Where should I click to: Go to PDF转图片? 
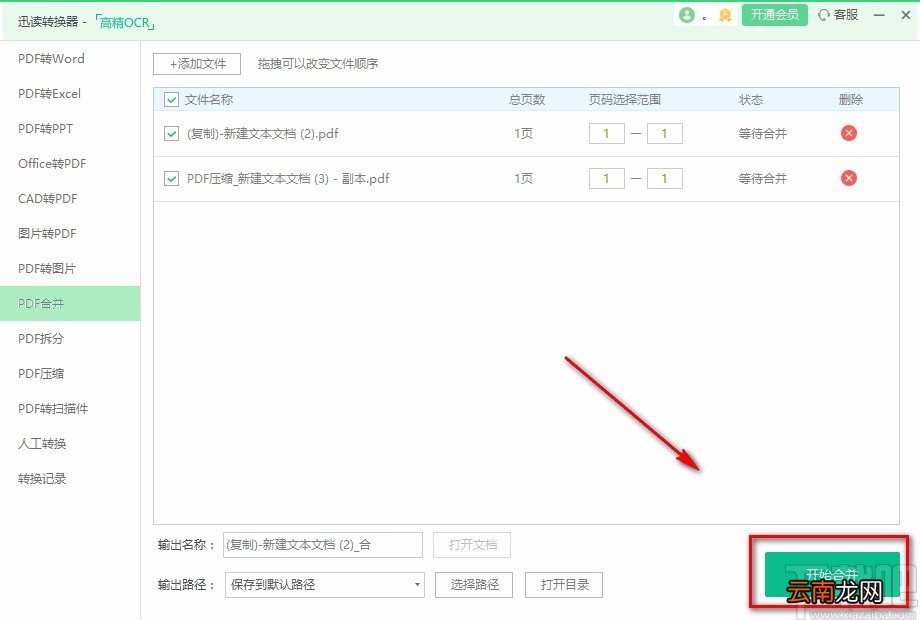click(x=70, y=269)
